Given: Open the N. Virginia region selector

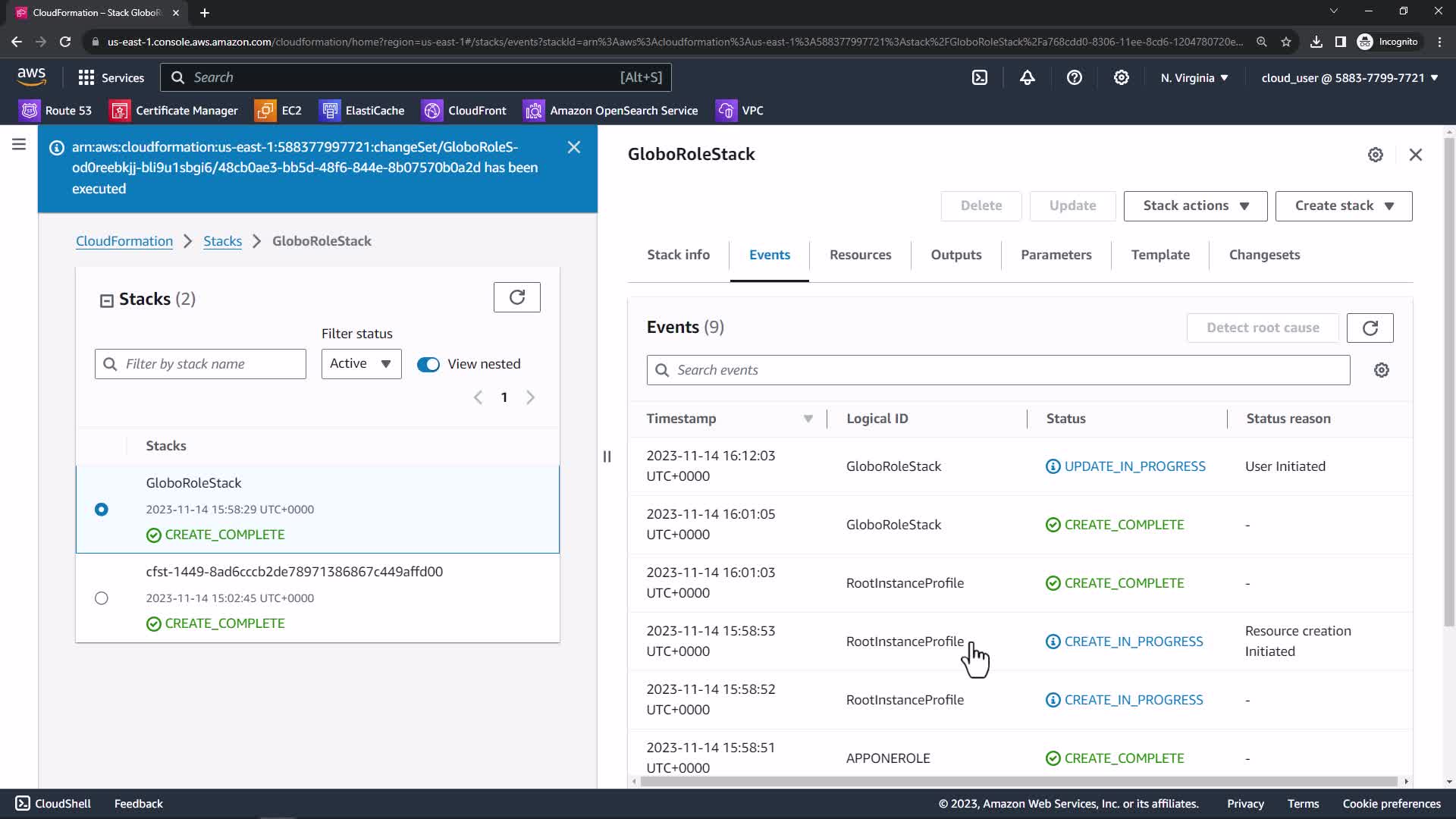Looking at the screenshot, I should [1194, 77].
